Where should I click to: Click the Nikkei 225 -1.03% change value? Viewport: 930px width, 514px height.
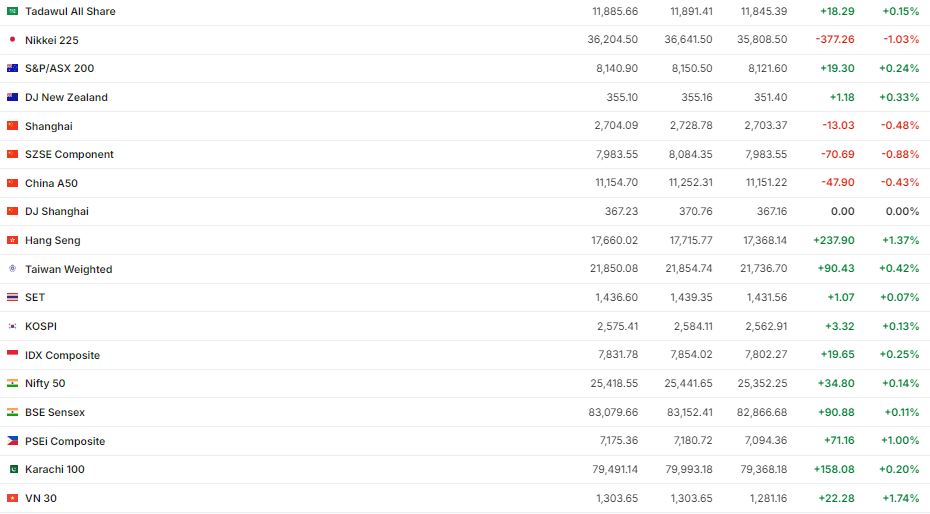click(x=901, y=40)
